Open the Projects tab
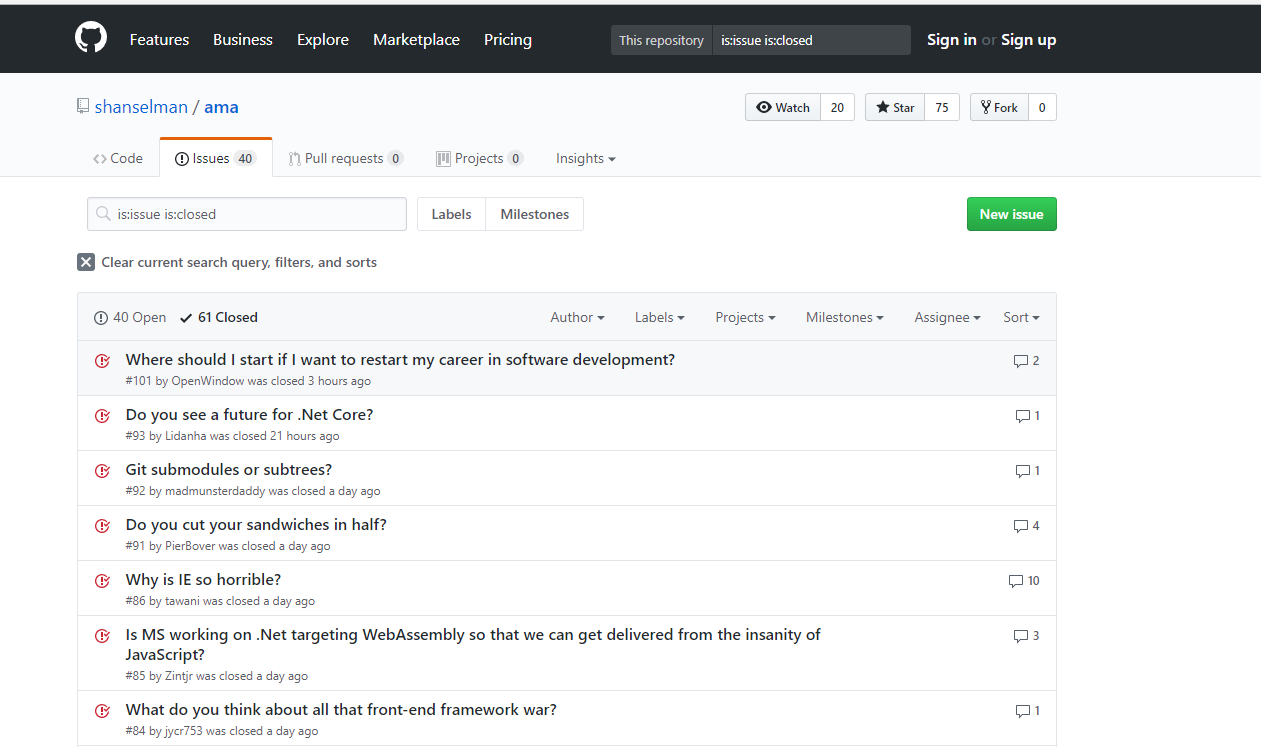The image size is (1261, 747). click(x=480, y=158)
